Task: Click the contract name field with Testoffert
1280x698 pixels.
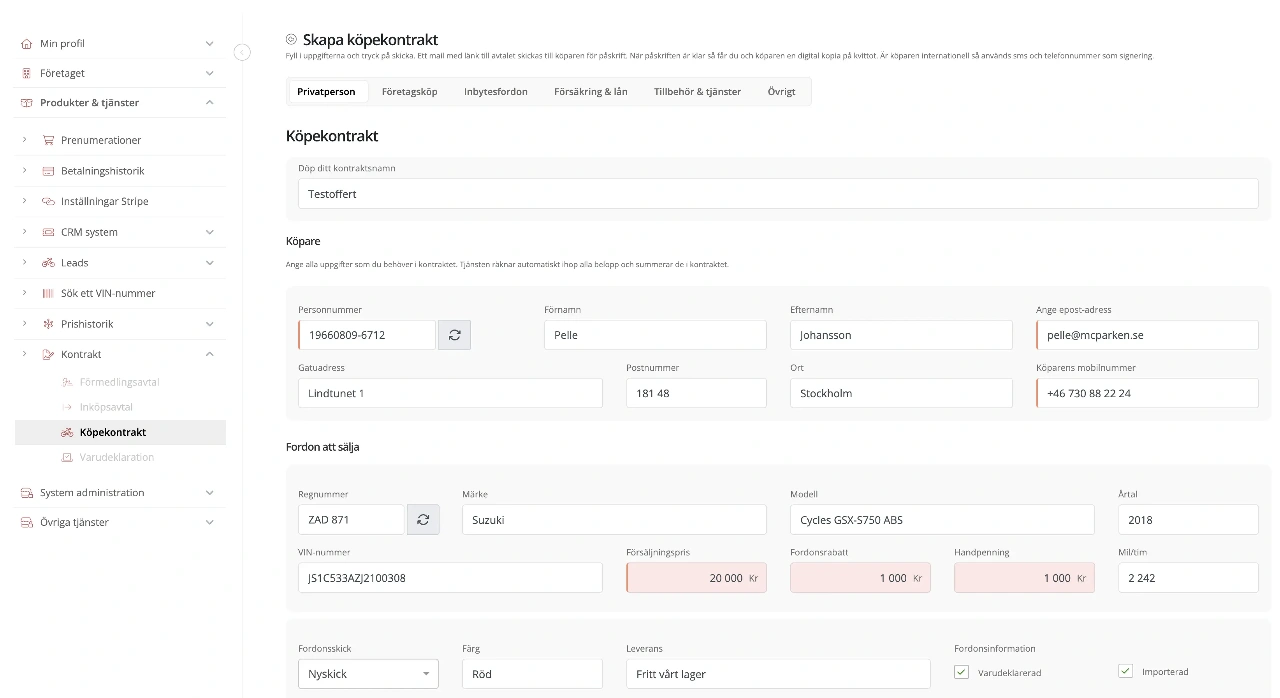Action: point(777,194)
